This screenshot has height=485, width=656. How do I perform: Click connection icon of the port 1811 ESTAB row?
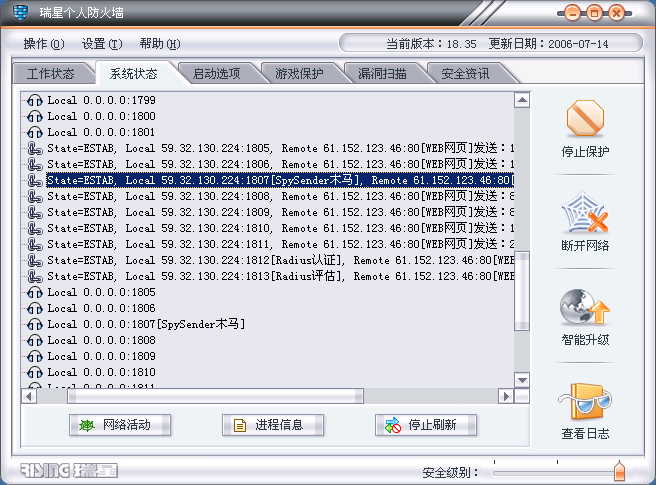pyautogui.click(x=35, y=244)
